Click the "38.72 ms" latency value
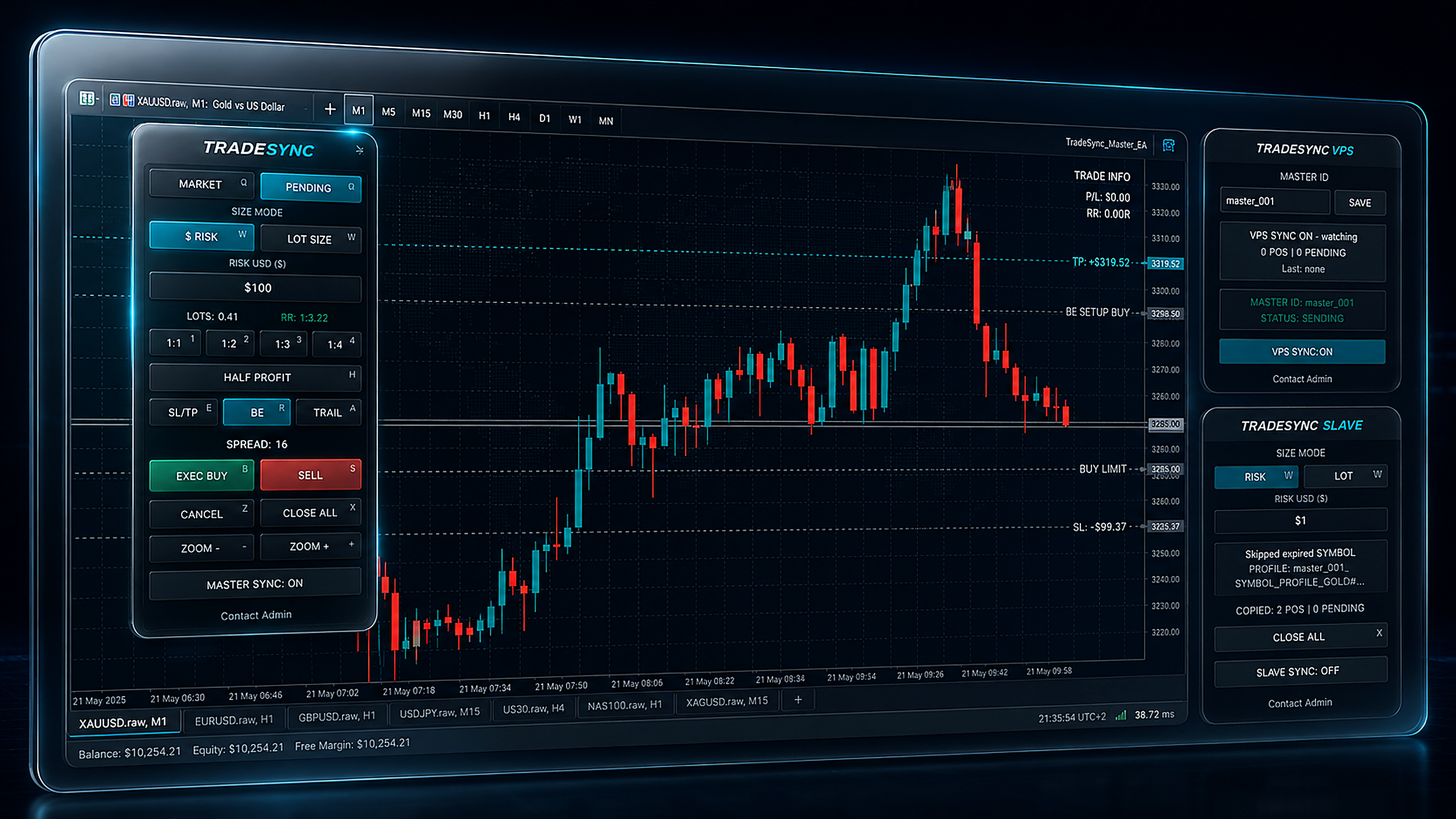Viewport: 1456px width, 819px height. click(x=1155, y=715)
